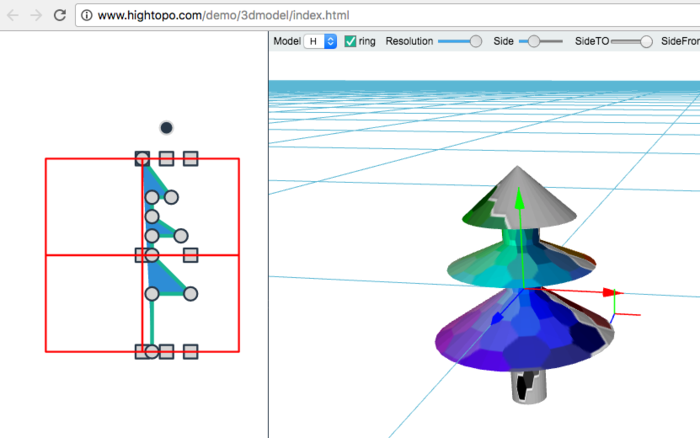The height and width of the screenshot is (438, 700).
Task: Show site info via the circled i icon
Action: pos(87,15)
